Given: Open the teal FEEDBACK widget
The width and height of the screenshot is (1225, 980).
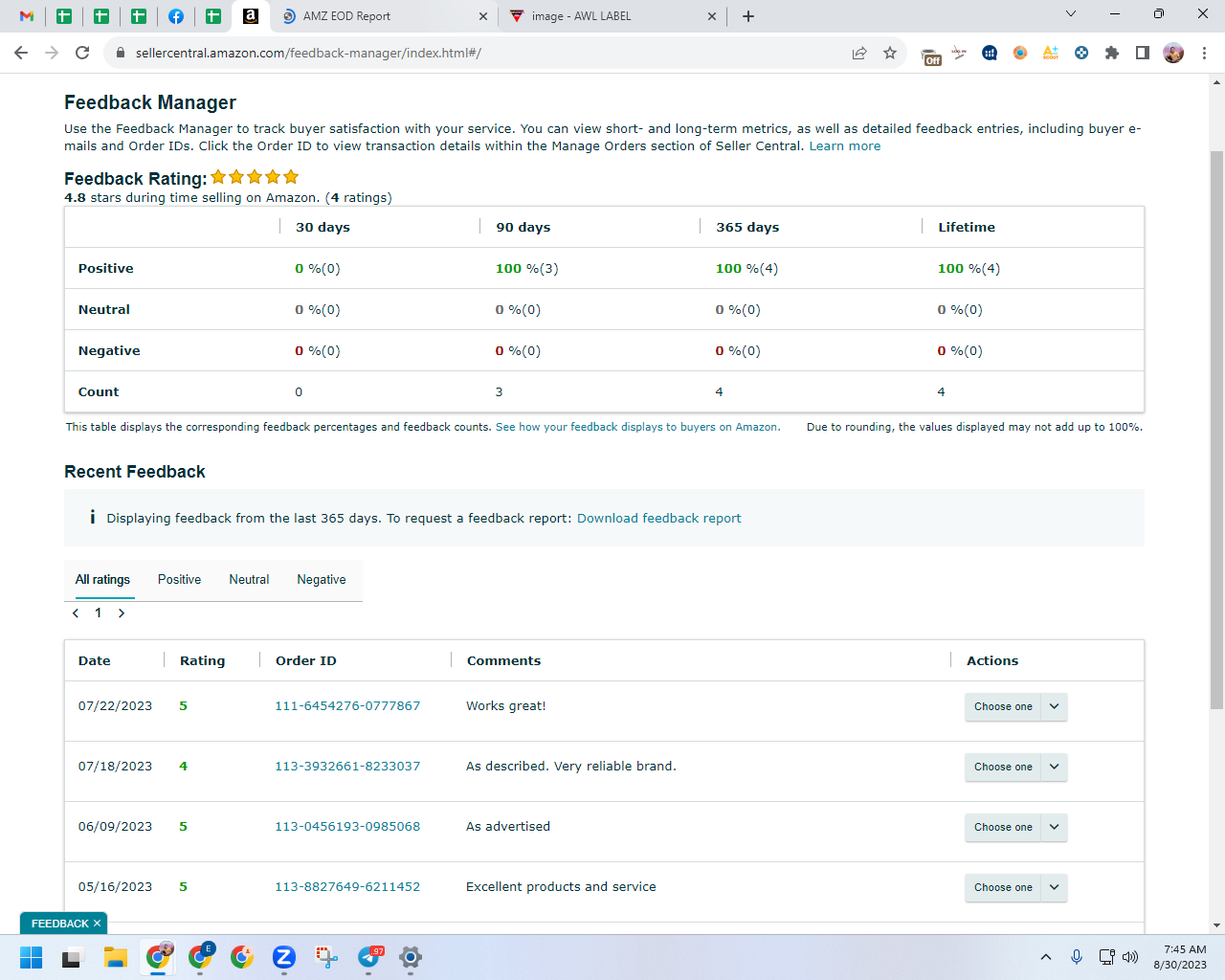Looking at the screenshot, I should (59, 924).
